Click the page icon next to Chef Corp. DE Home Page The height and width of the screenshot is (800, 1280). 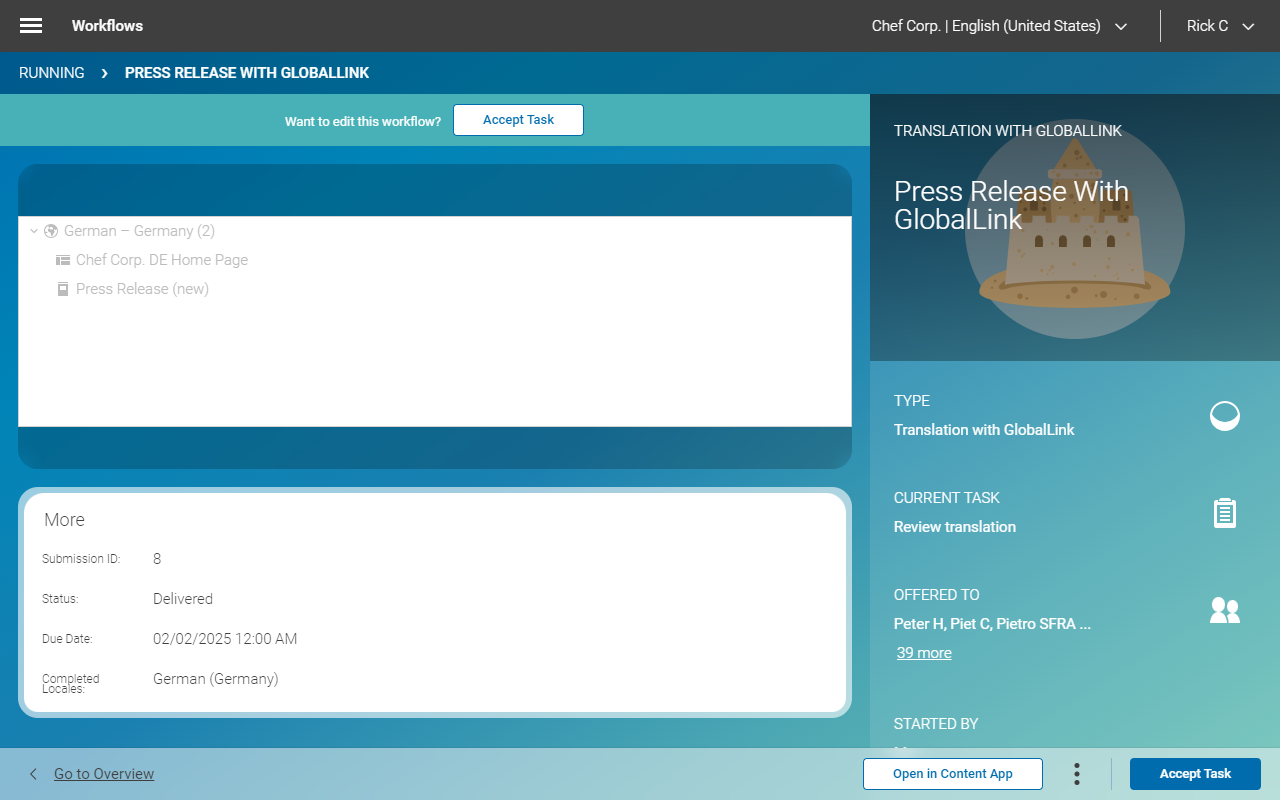pos(63,259)
